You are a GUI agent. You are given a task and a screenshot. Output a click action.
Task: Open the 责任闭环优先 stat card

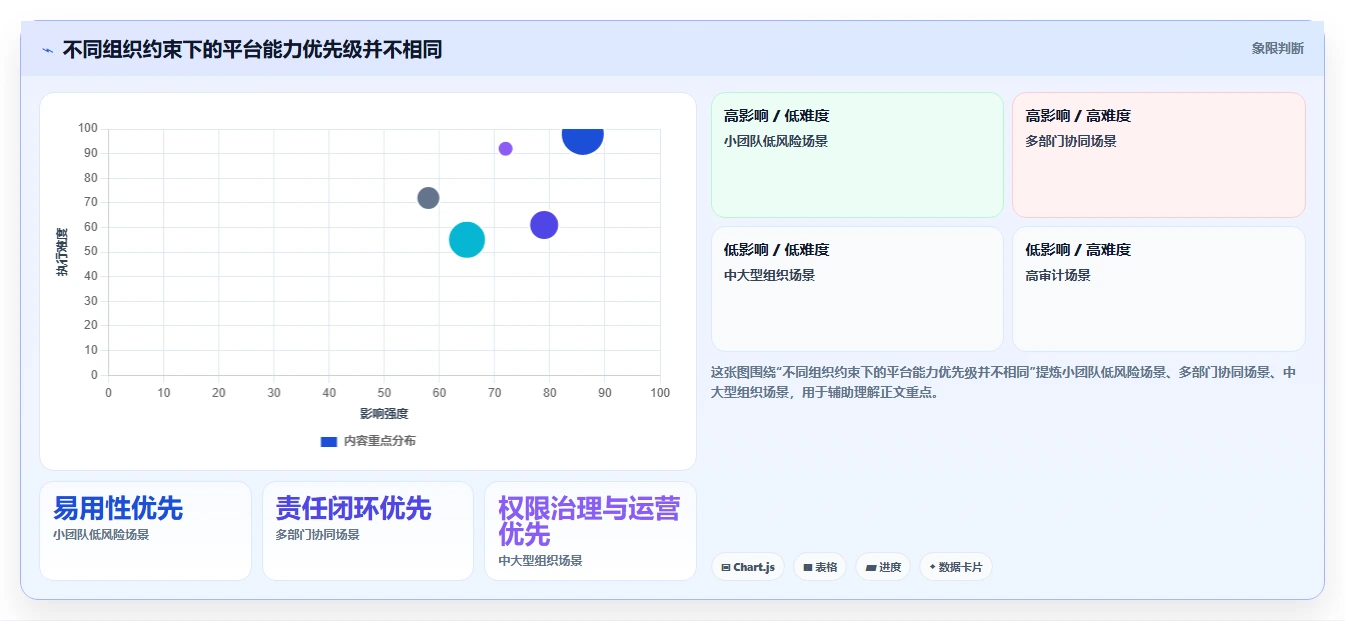point(367,531)
